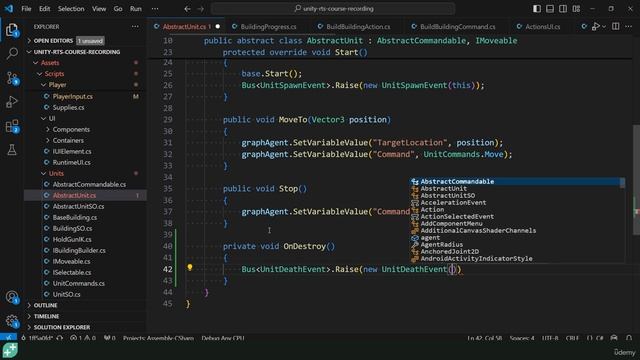Collapse the UI folder
This screenshot has height=360, width=640.
pyautogui.click(x=52, y=118)
